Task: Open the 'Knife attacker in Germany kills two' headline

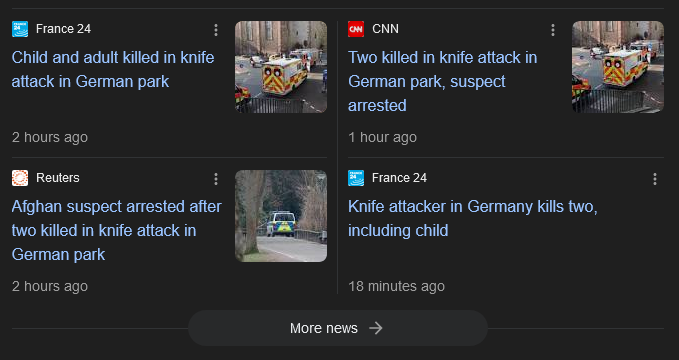Action: pos(473,218)
